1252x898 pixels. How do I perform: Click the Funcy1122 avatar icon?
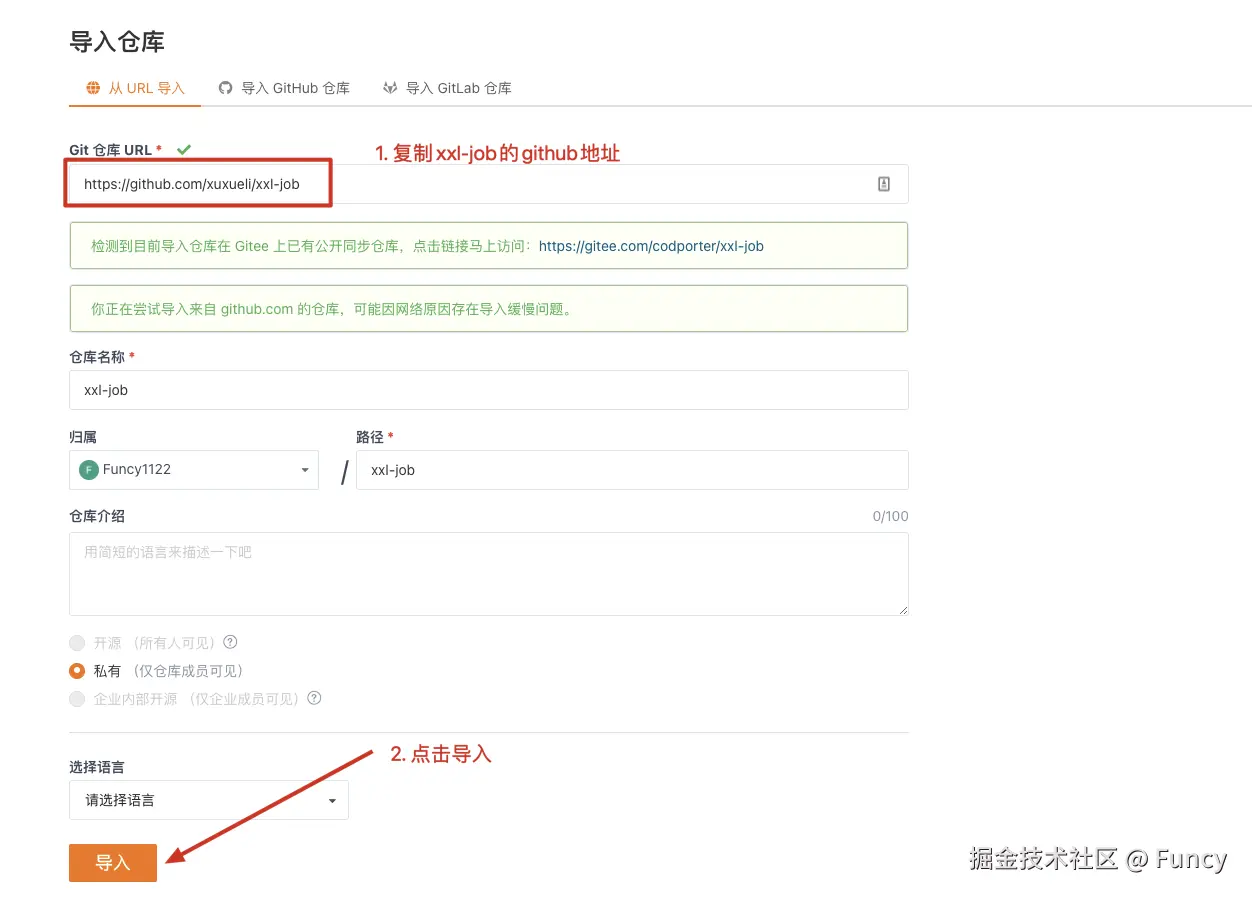89,470
